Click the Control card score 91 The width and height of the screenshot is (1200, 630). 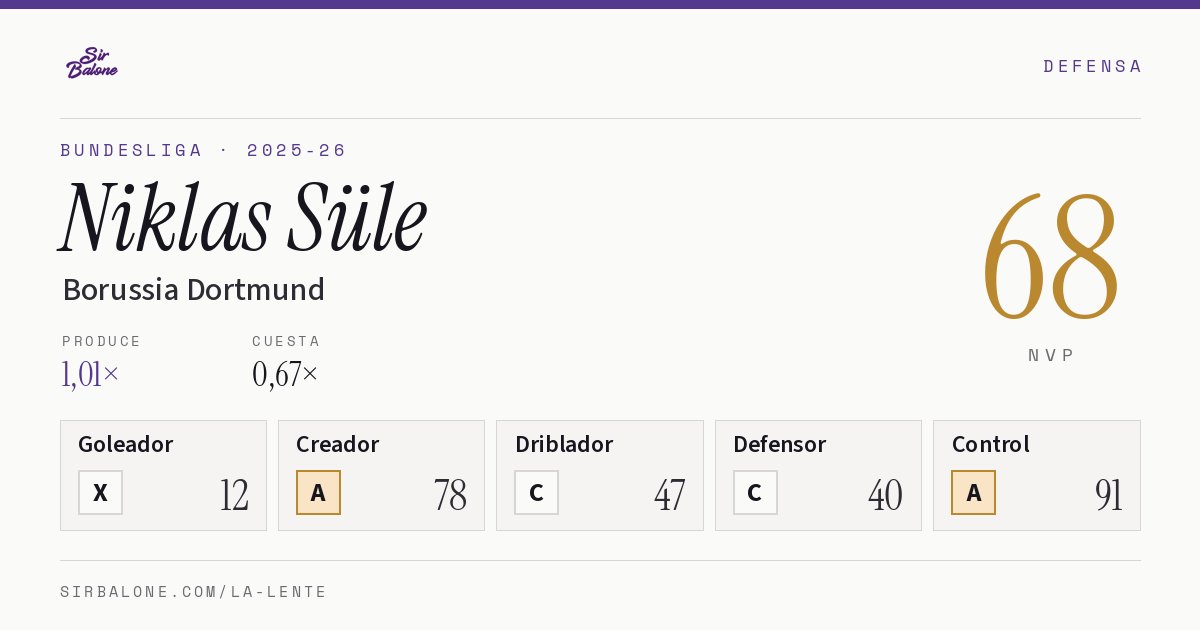[1108, 495]
